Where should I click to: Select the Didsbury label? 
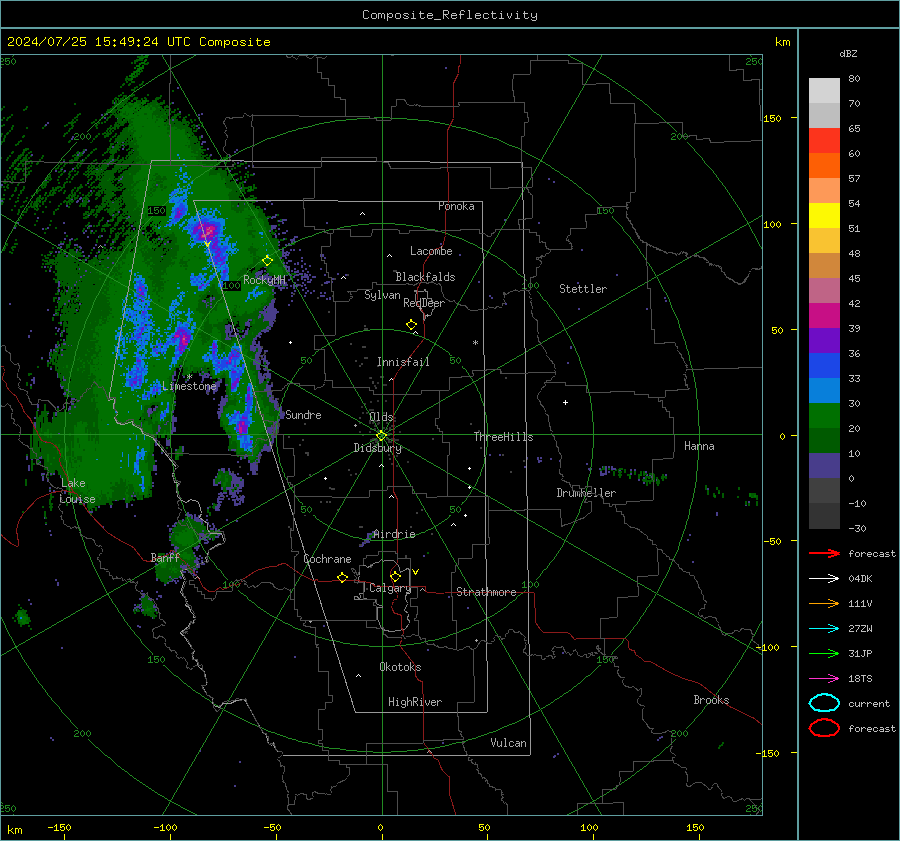[378, 448]
